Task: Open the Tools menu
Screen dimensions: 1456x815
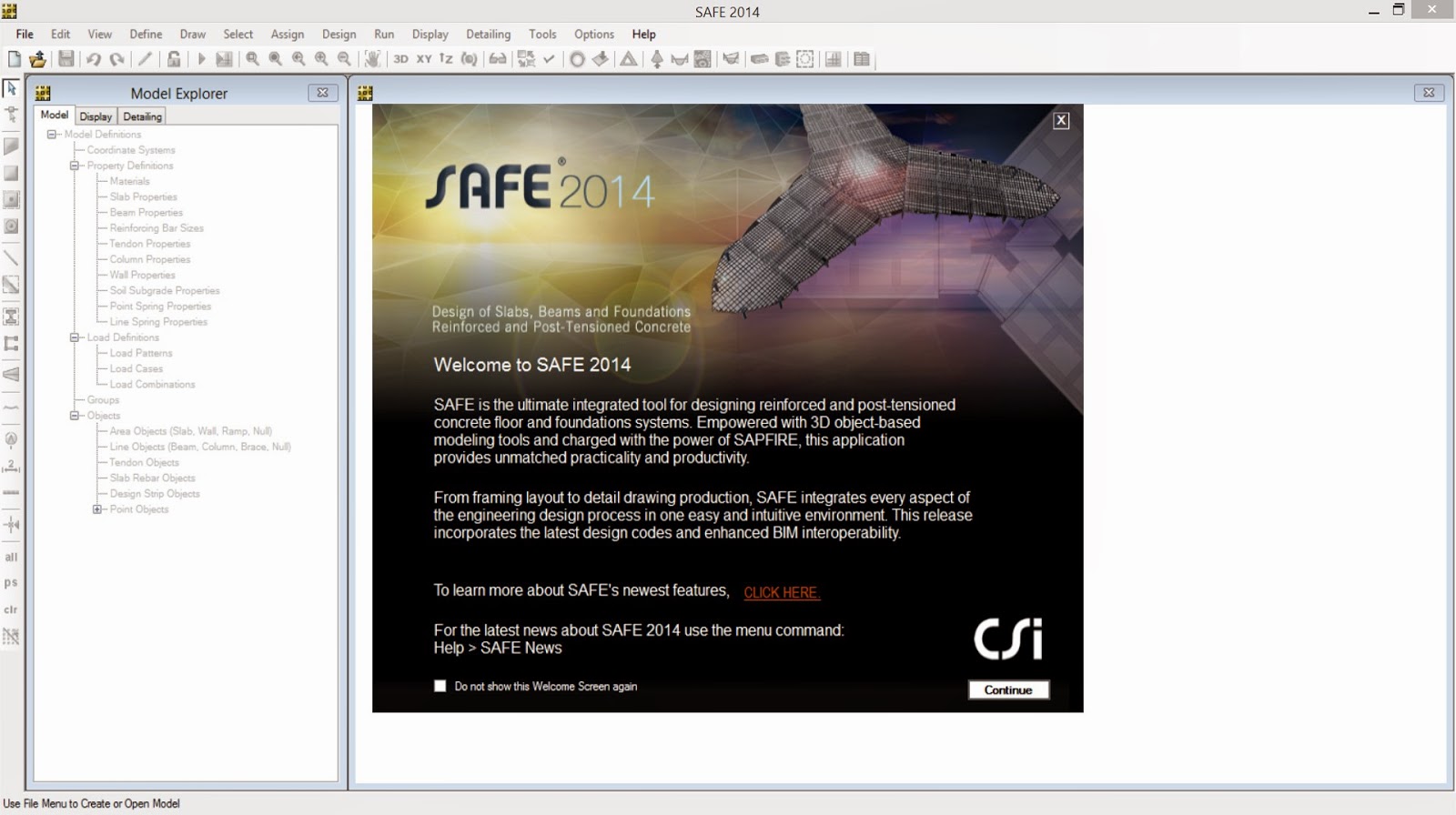Action: pos(542,34)
